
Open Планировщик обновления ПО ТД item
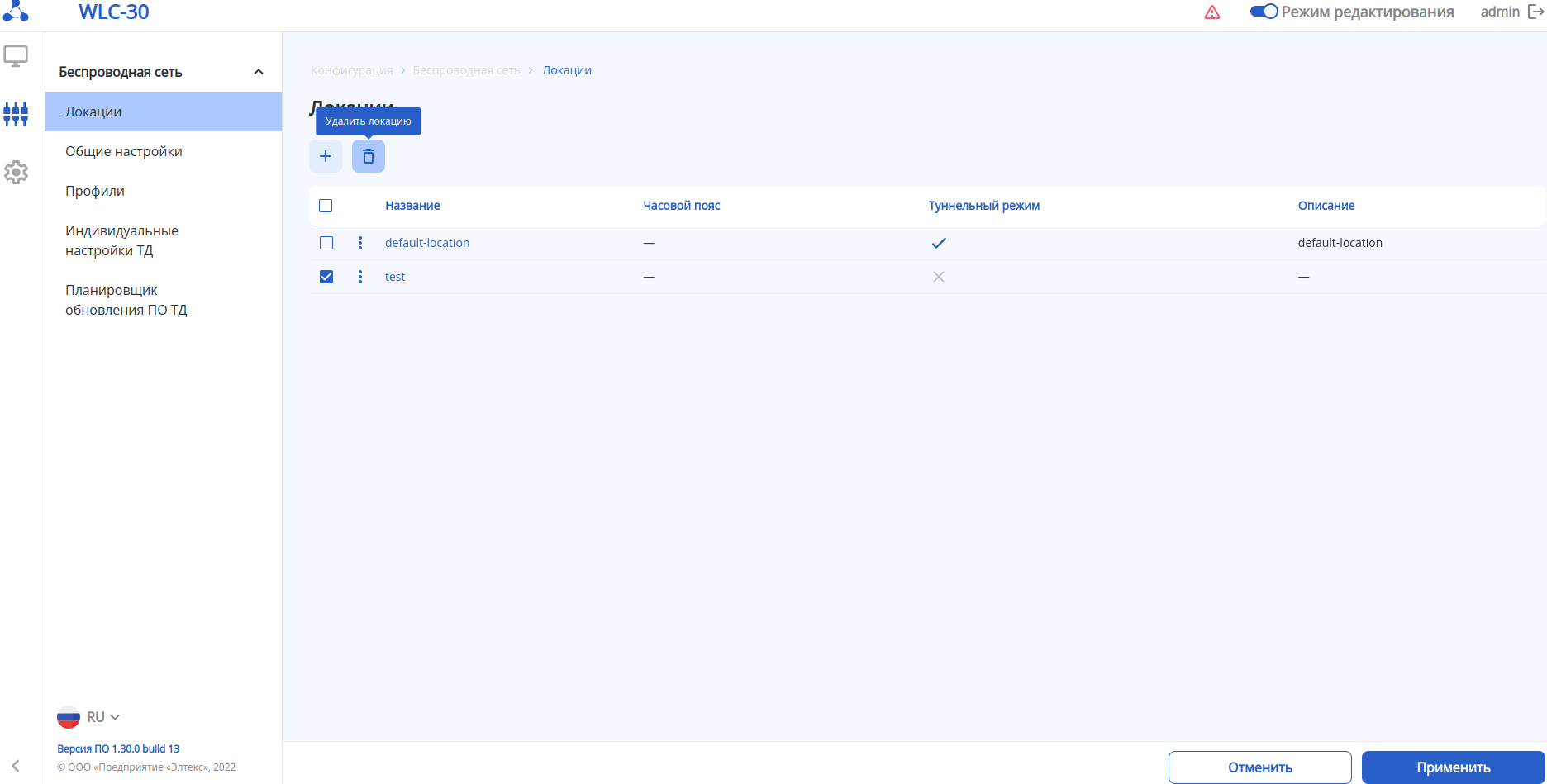(x=164, y=300)
